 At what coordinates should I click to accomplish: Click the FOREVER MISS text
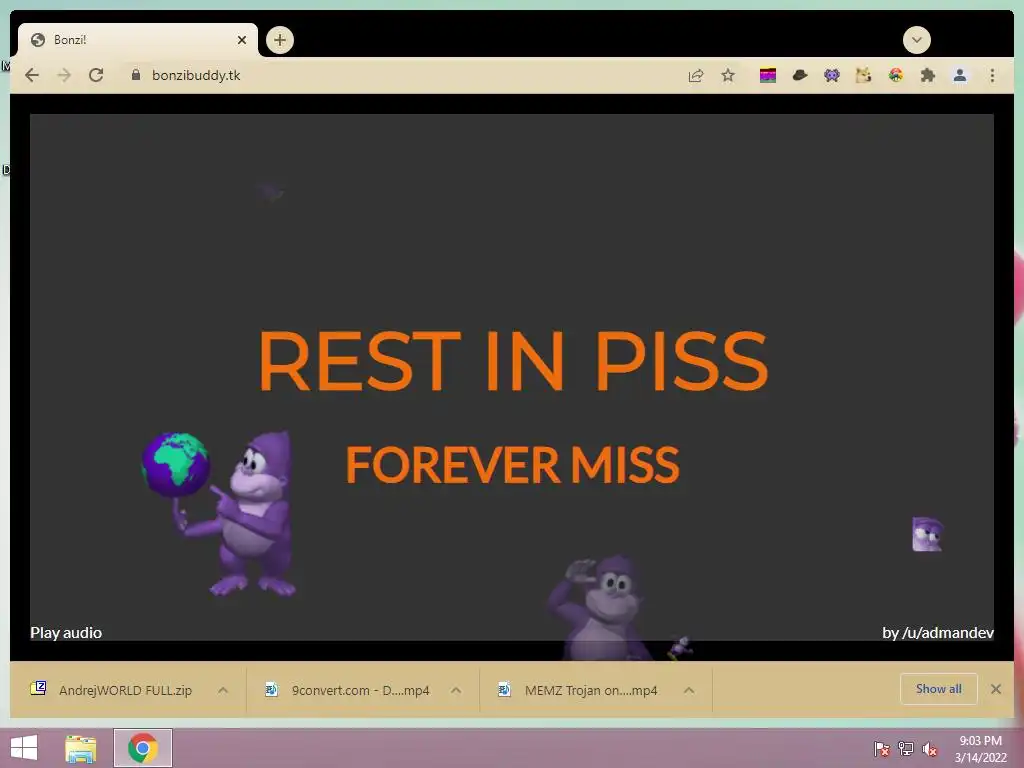point(513,465)
